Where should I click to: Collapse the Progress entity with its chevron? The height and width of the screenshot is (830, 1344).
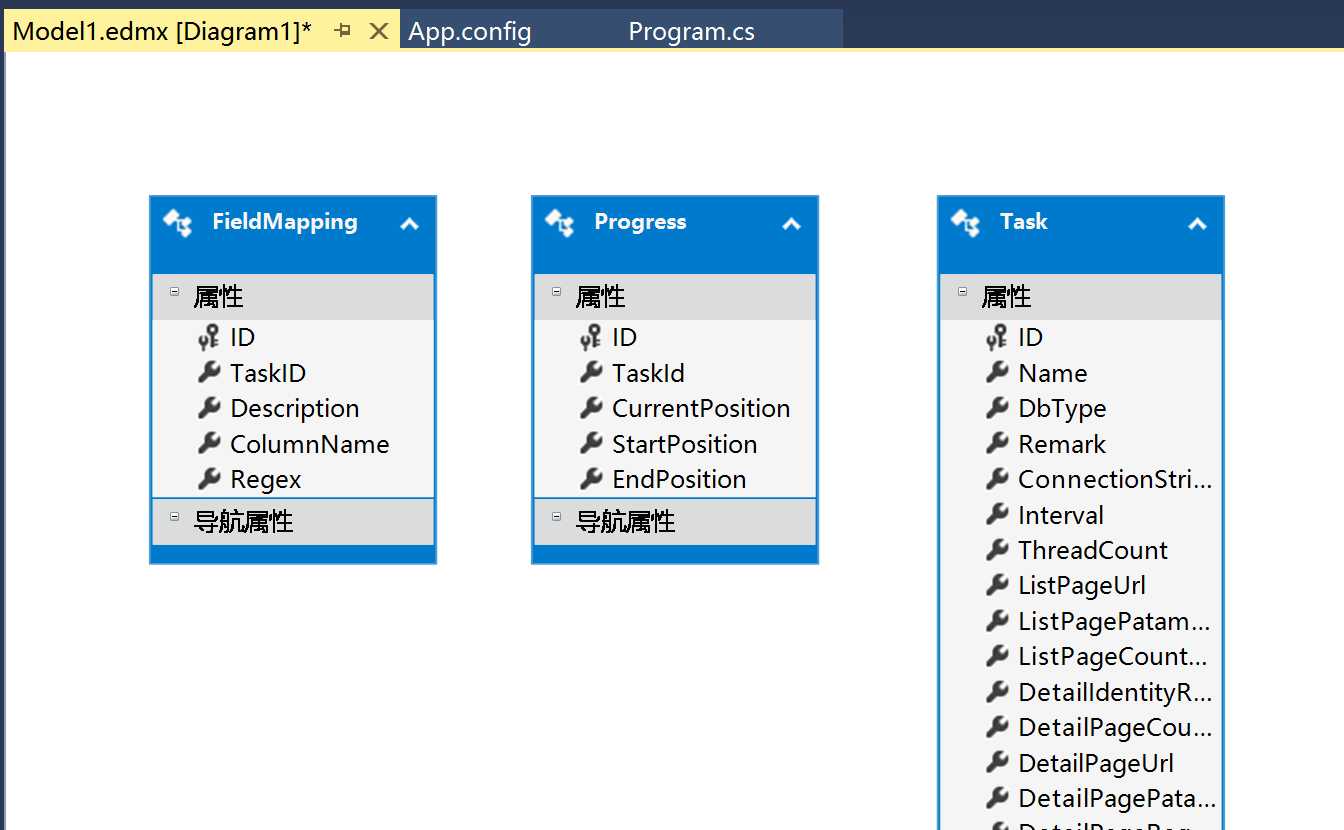(x=791, y=224)
